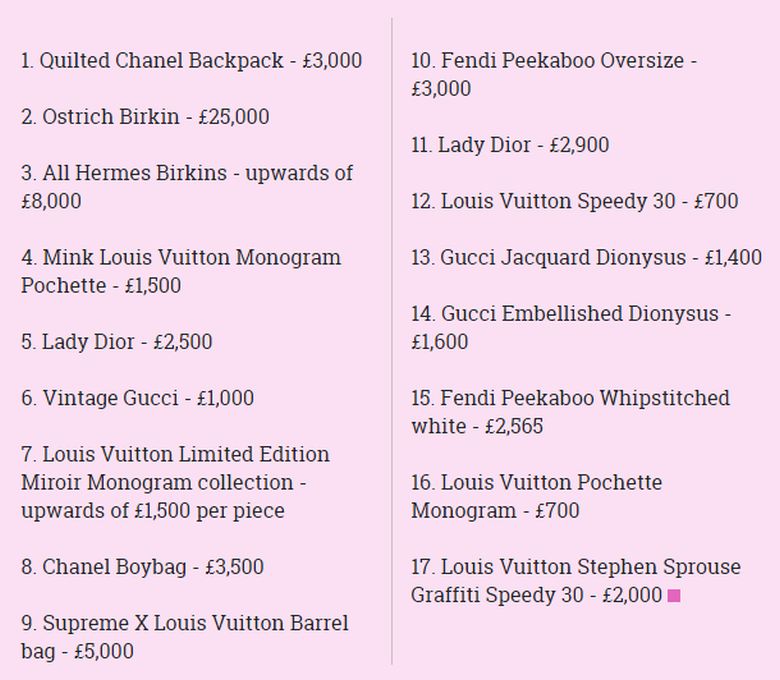Select the Lady Dior £2,500 item
The width and height of the screenshot is (780, 680).
pos(117,342)
